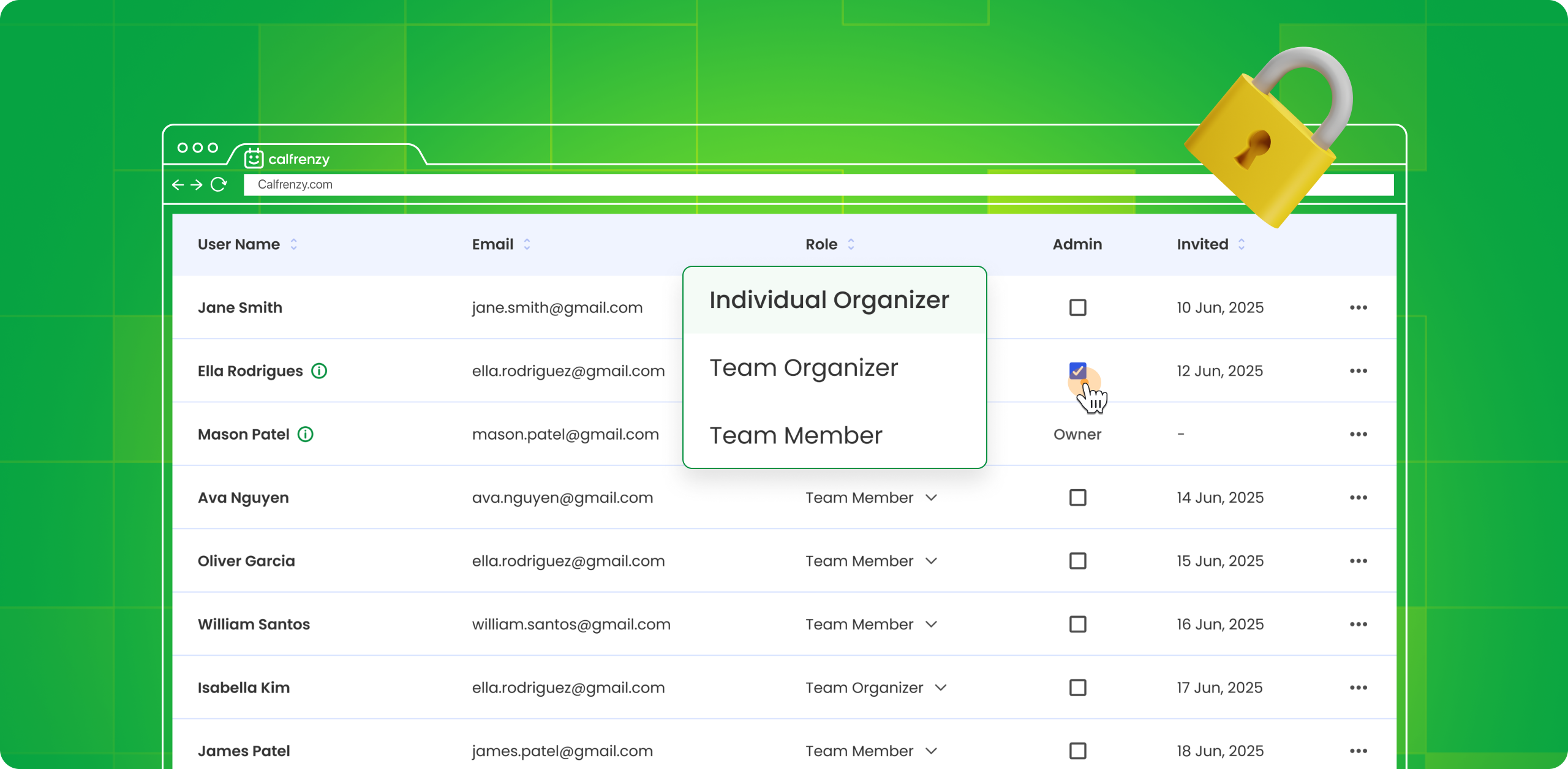Uncheck Ella Rodrigues admin checkbox
Image resolution: width=1568 pixels, height=769 pixels.
1077,370
